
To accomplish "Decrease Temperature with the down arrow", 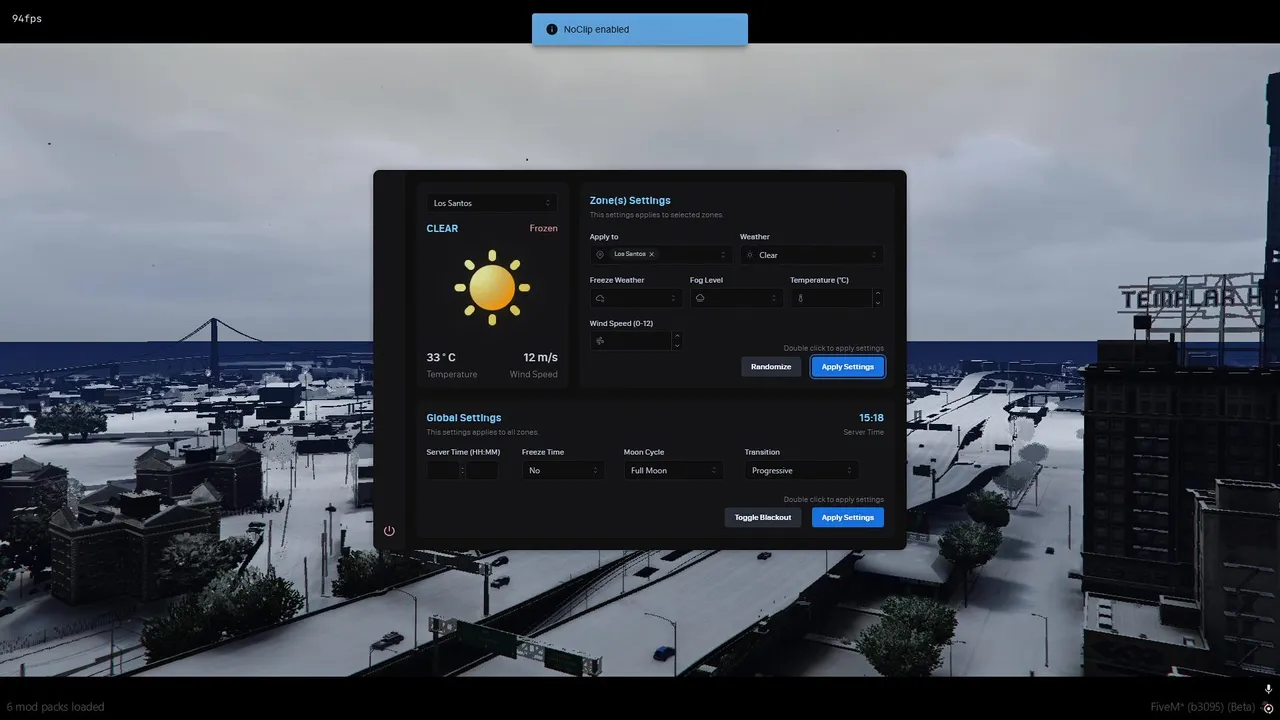I will pos(877,303).
